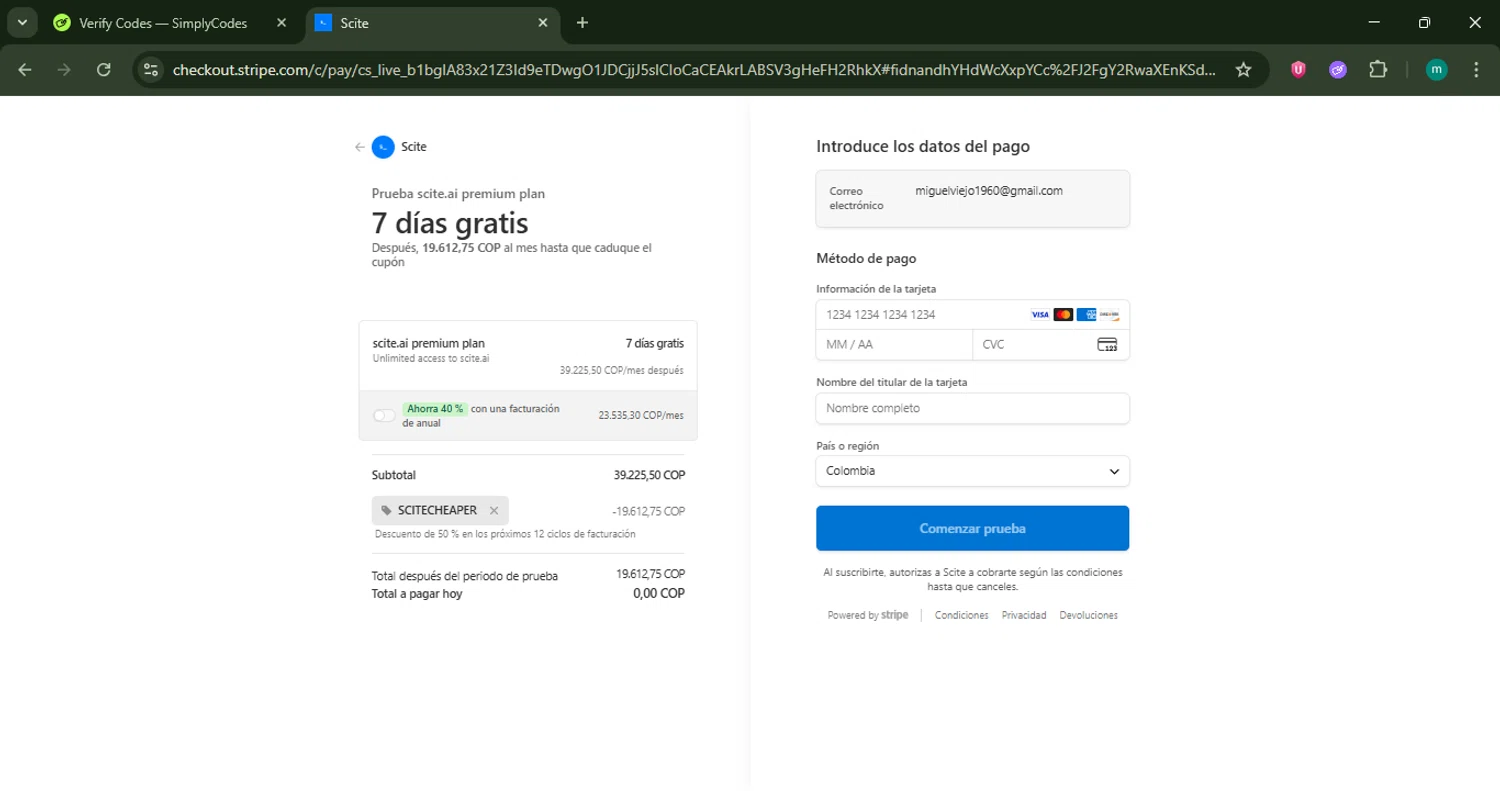This screenshot has height=791, width=1500.
Task: Click the 'scite.ai premium plan' item name
Action: point(428,343)
